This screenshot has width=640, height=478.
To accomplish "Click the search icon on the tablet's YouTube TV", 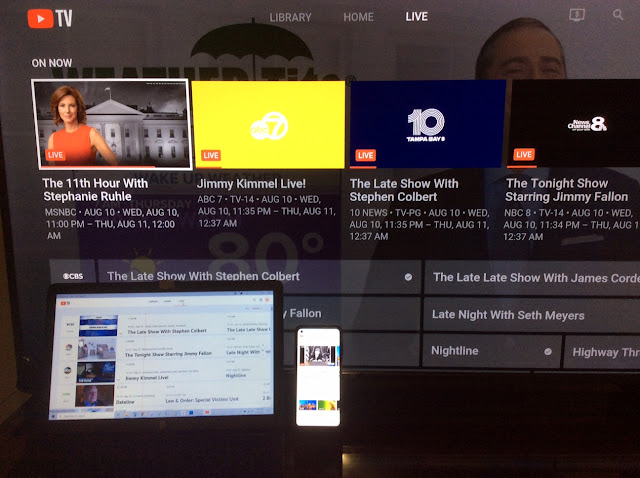I will [x=254, y=300].
